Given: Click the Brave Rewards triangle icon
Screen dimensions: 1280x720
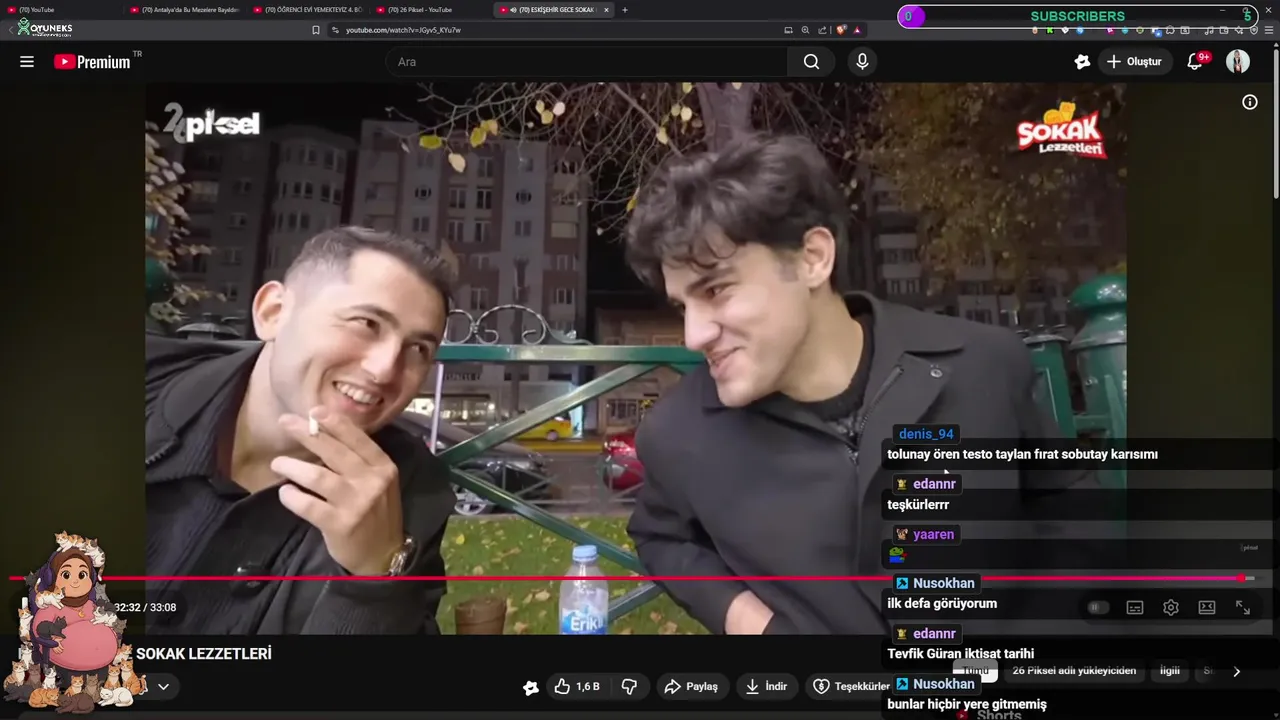Looking at the screenshot, I should [x=857, y=30].
